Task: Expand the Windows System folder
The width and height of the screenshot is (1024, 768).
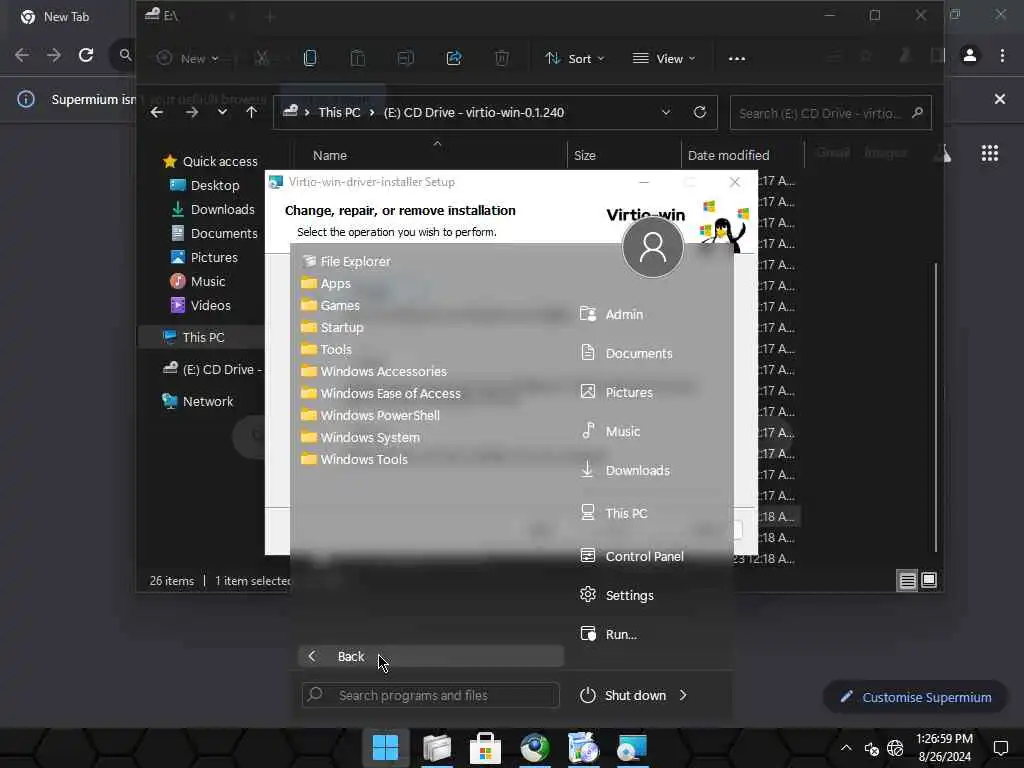Action: pos(360,438)
